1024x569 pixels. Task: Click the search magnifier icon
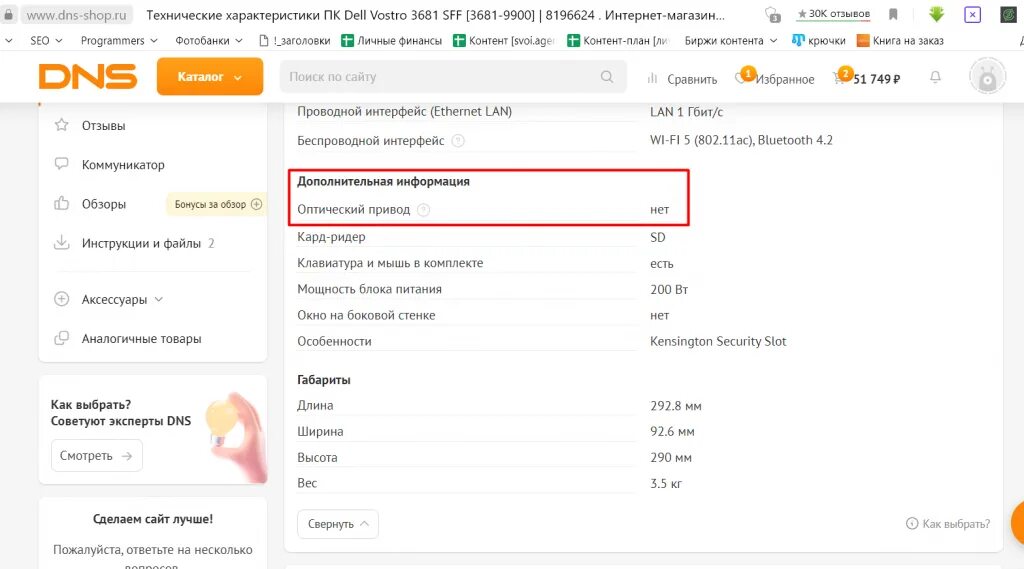click(607, 76)
